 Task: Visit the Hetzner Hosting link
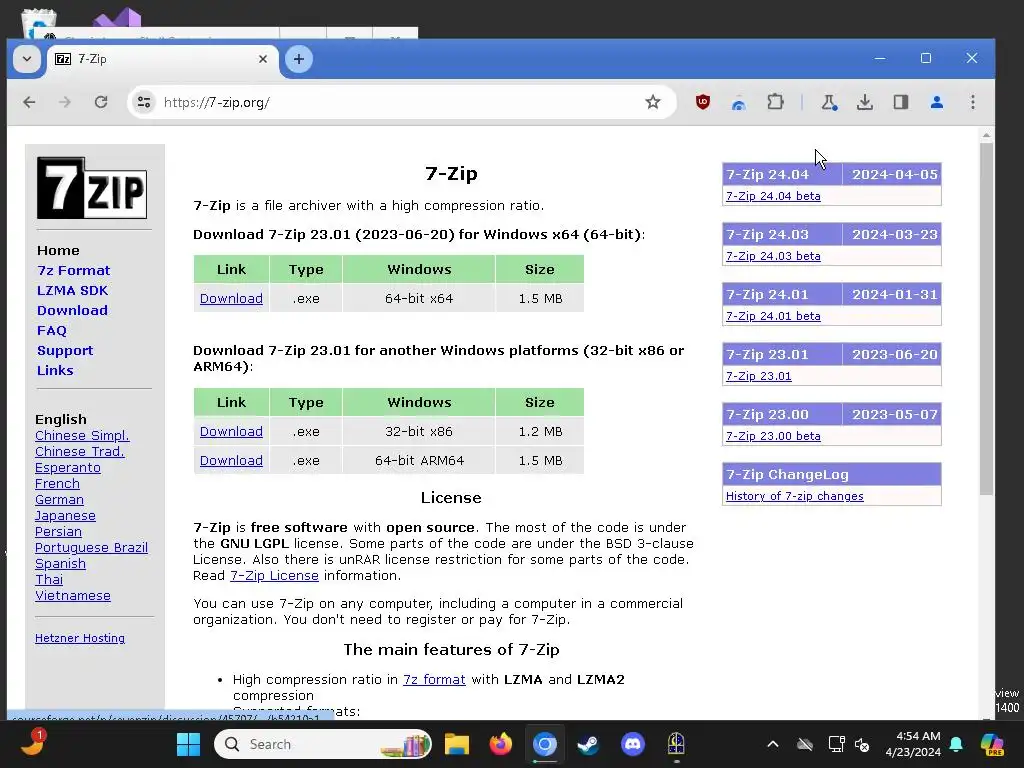(x=80, y=638)
